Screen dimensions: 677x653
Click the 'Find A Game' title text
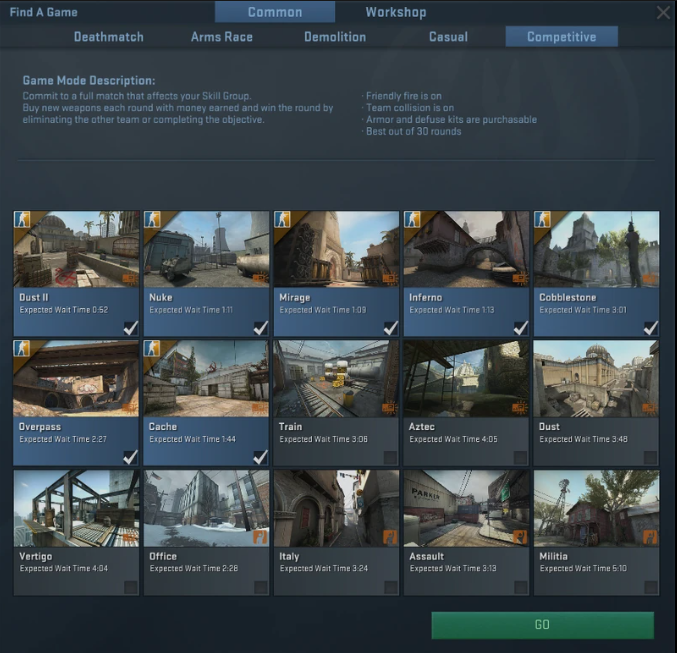(x=44, y=12)
